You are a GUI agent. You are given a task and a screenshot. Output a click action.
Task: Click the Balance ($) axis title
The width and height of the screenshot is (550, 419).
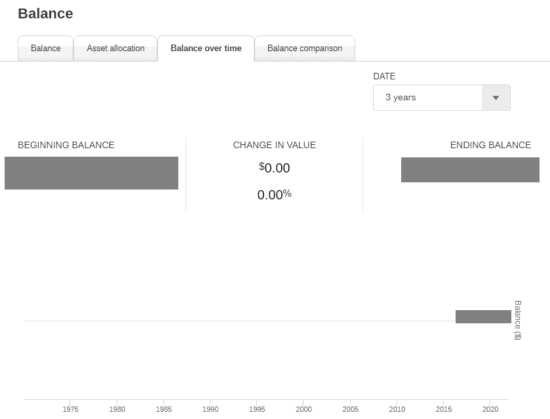pyautogui.click(x=517, y=320)
